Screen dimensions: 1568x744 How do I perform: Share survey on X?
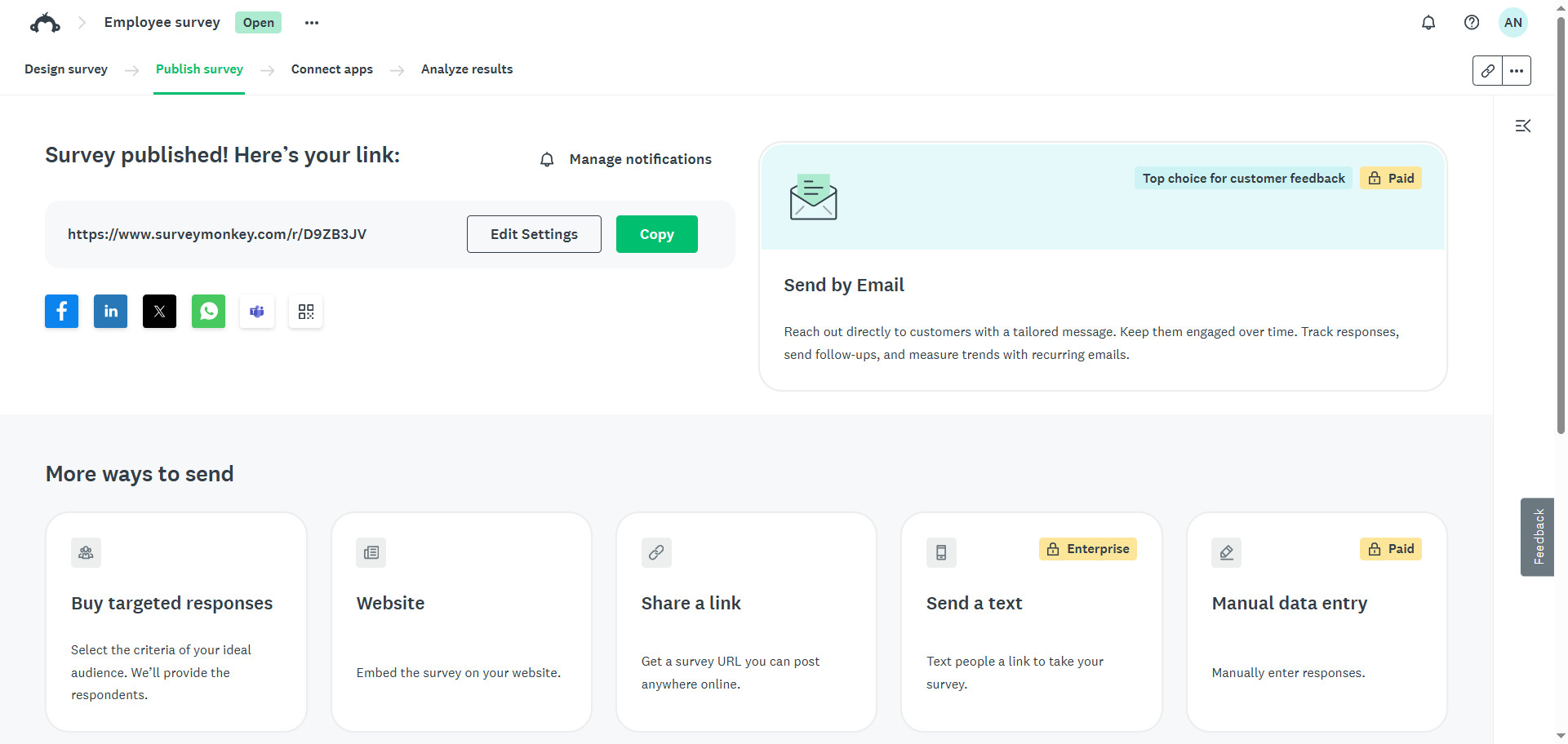pos(160,312)
